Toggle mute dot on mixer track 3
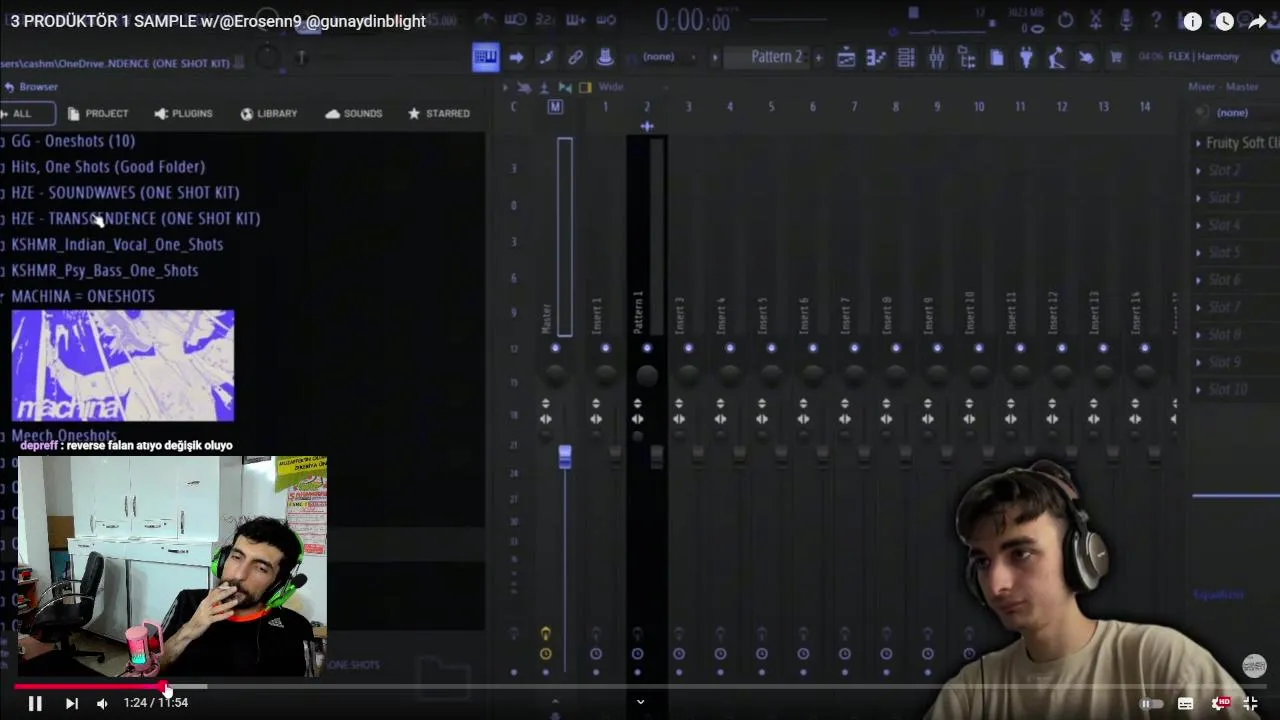This screenshot has height=720, width=1280. point(688,348)
